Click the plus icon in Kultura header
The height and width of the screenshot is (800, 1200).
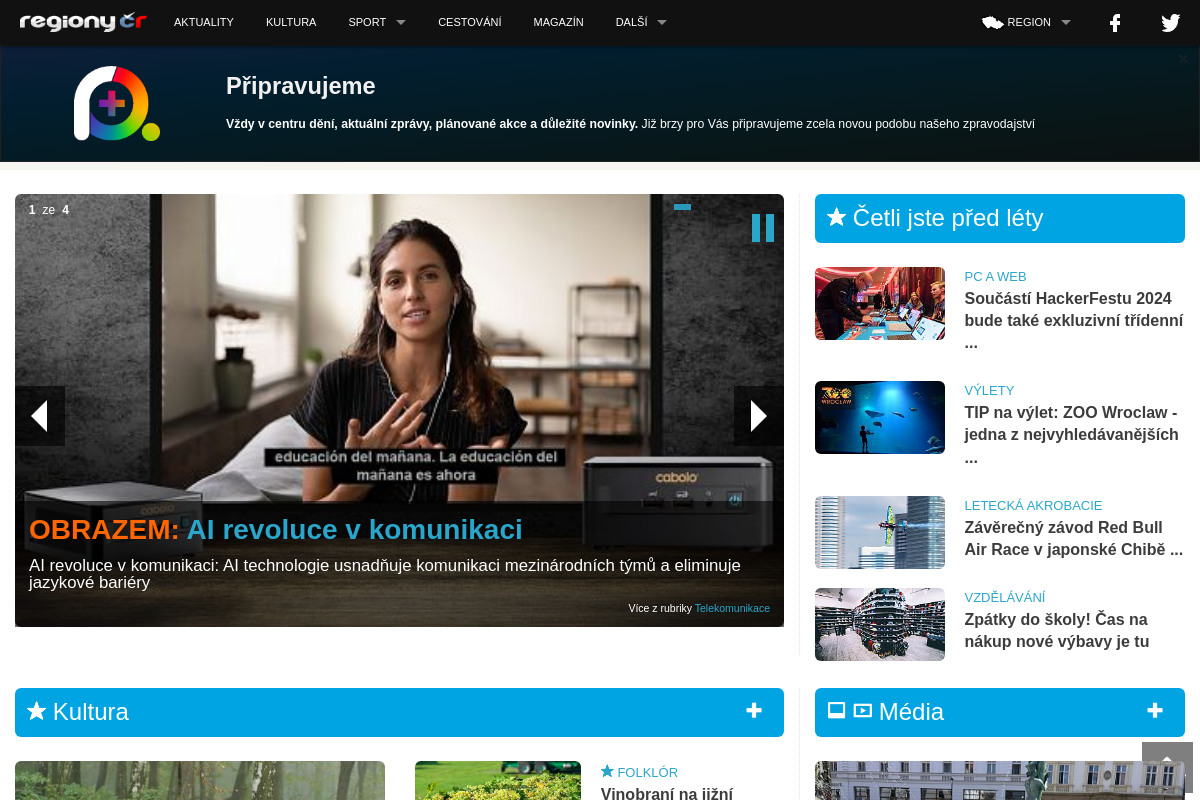click(754, 711)
